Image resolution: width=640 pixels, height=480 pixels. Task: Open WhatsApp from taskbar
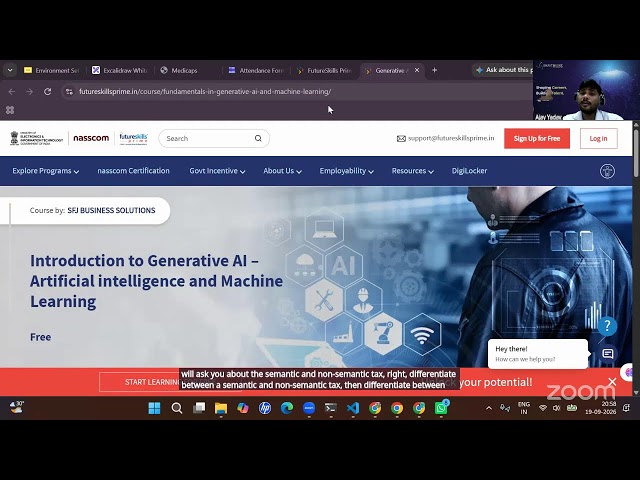point(441,408)
